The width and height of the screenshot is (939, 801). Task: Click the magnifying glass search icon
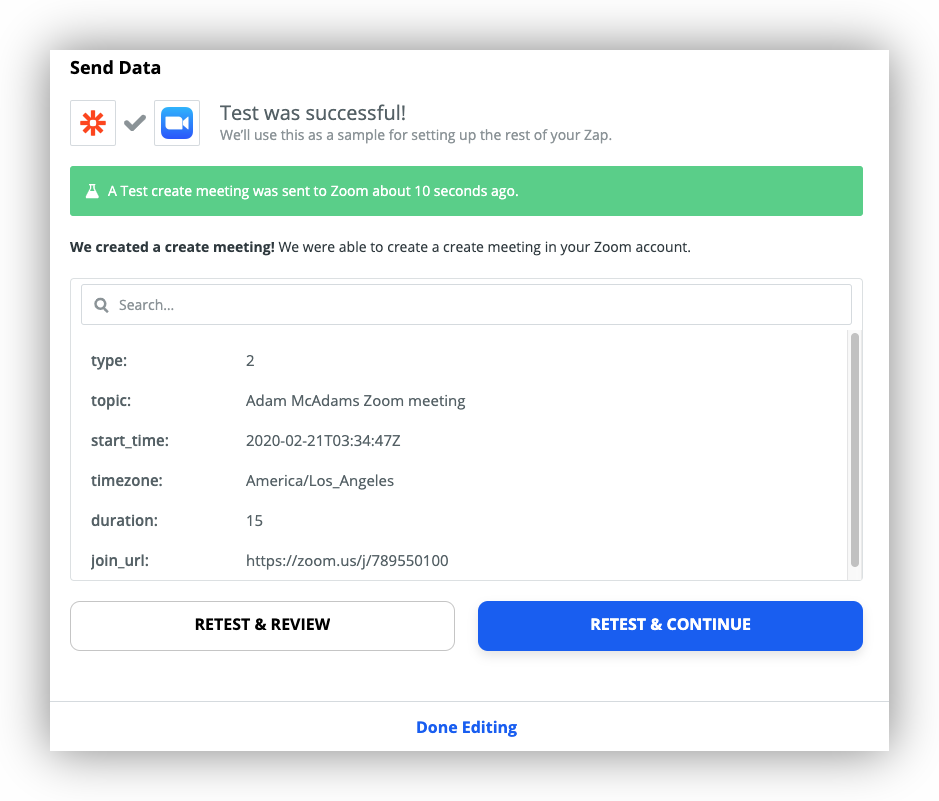(x=101, y=305)
